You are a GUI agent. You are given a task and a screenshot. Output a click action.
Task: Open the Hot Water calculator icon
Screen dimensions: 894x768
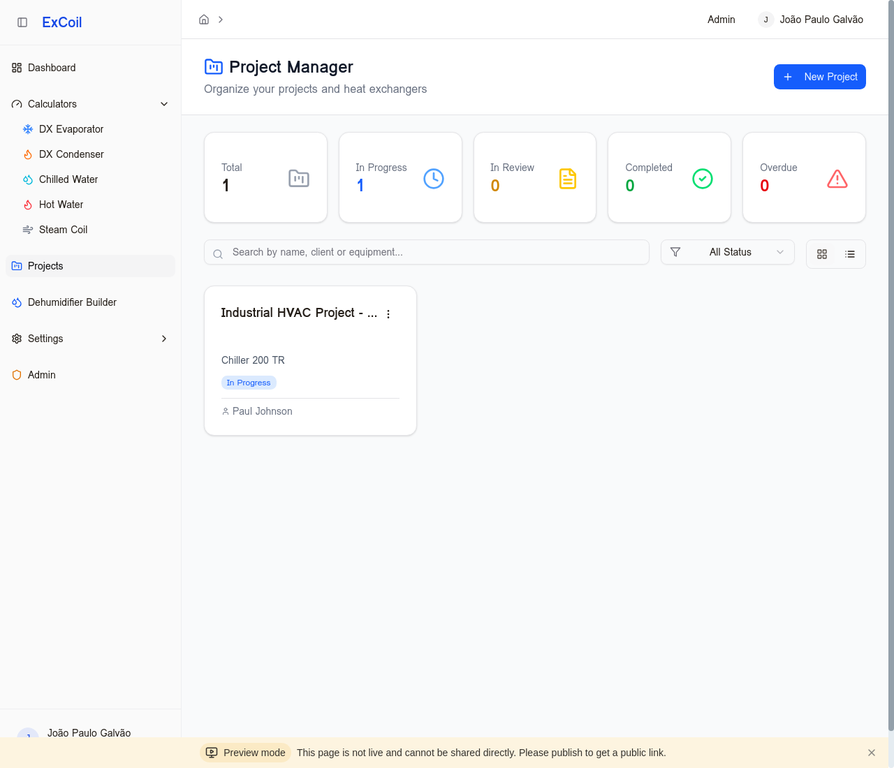pyautogui.click(x=27, y=204)
